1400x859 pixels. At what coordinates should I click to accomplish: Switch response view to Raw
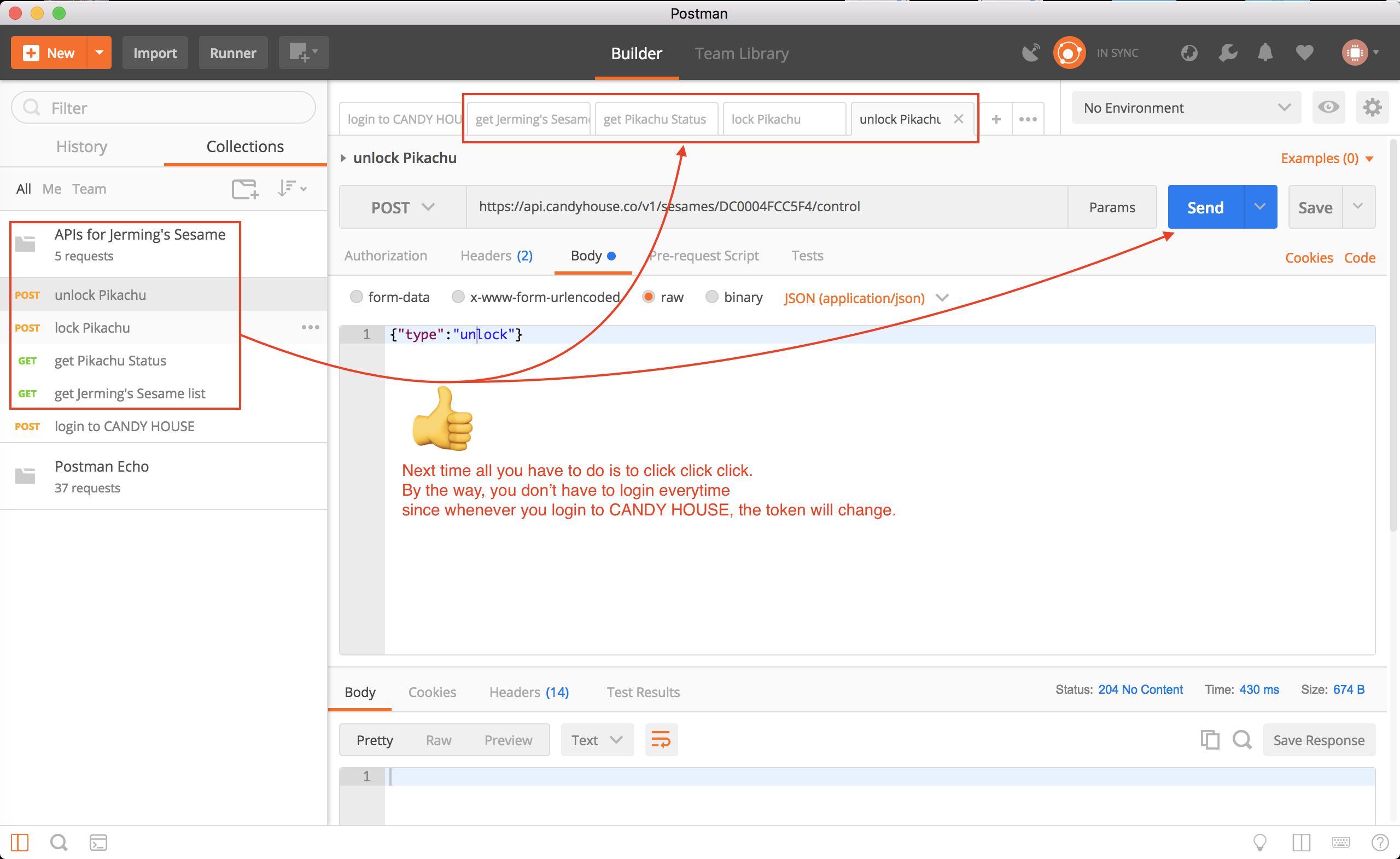pyautogui.click(x=439, y=740)
